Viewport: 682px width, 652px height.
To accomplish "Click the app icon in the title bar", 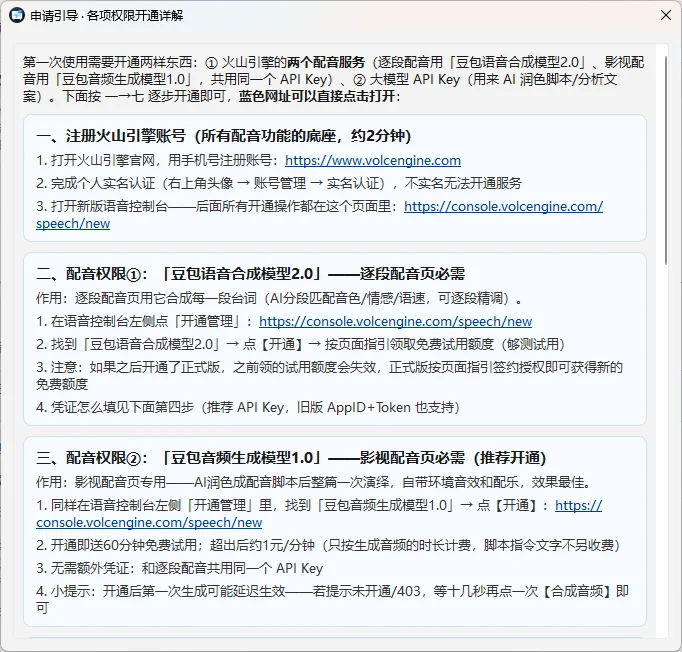I will coord(17,15).
